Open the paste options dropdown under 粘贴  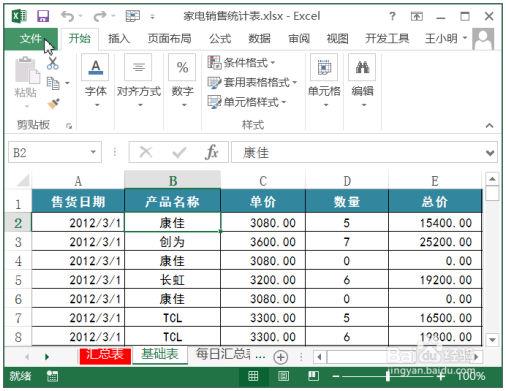coord(27,106)
